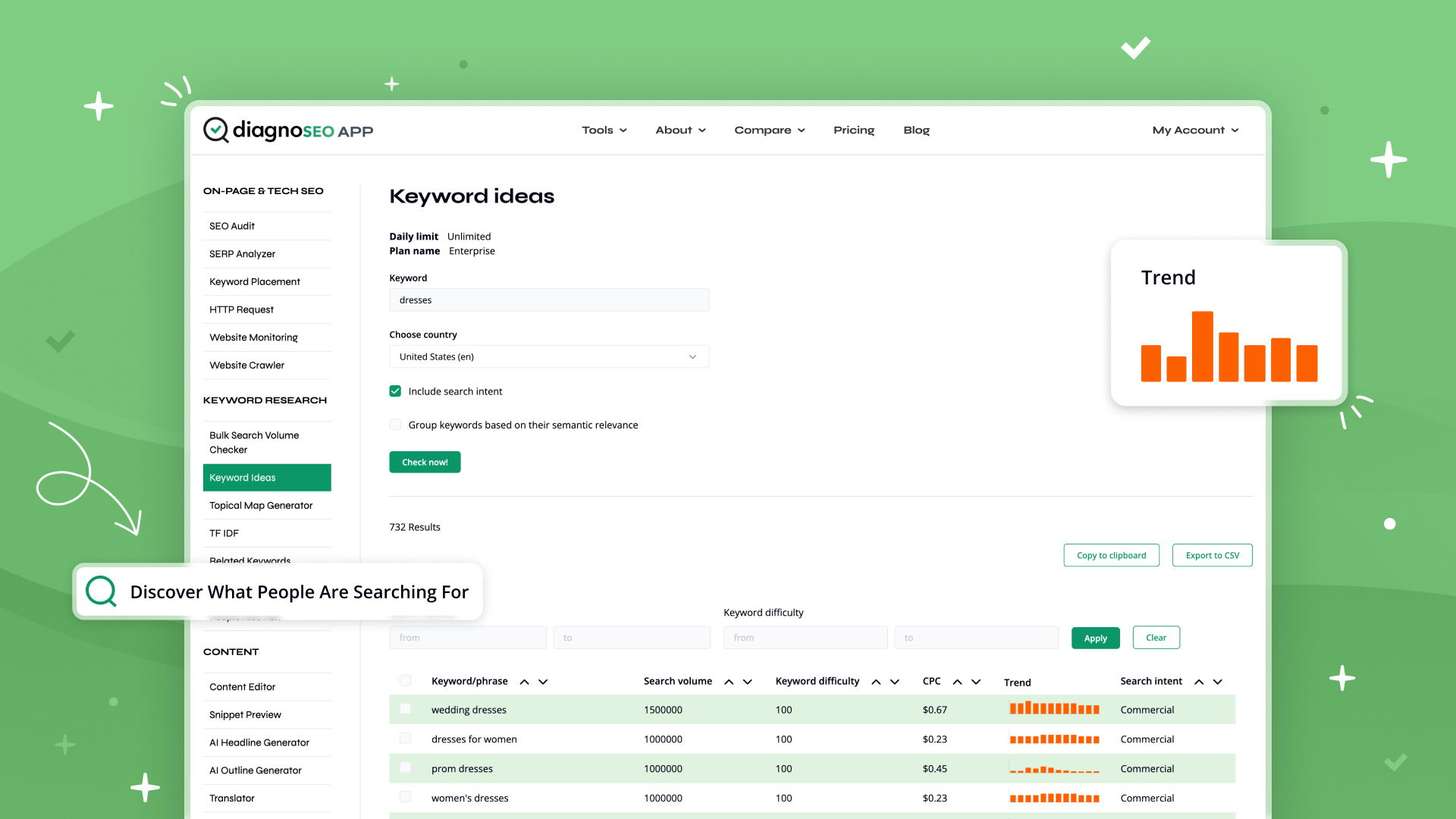The height and width of the screenshot is (819, 1456).
Task: Toggle Include search intent checkbox
Action: (395, 390)
